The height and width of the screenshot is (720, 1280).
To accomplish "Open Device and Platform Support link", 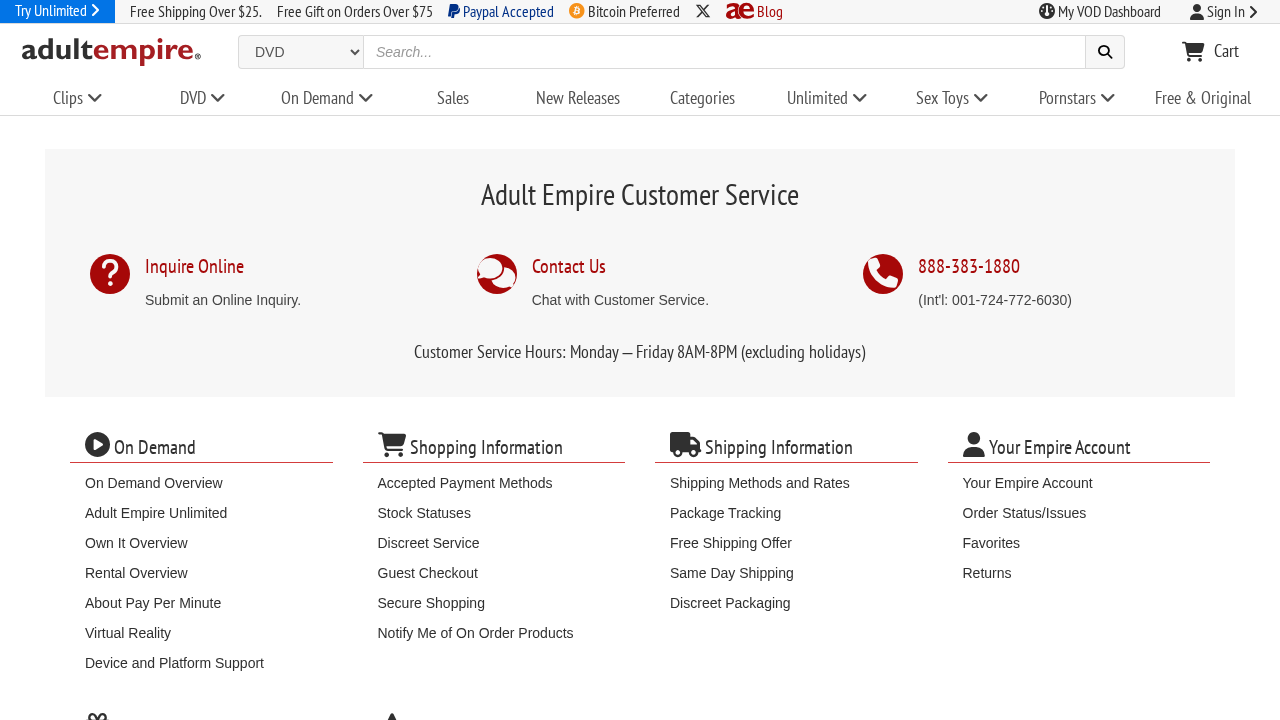I will click(x=174, y=663).
